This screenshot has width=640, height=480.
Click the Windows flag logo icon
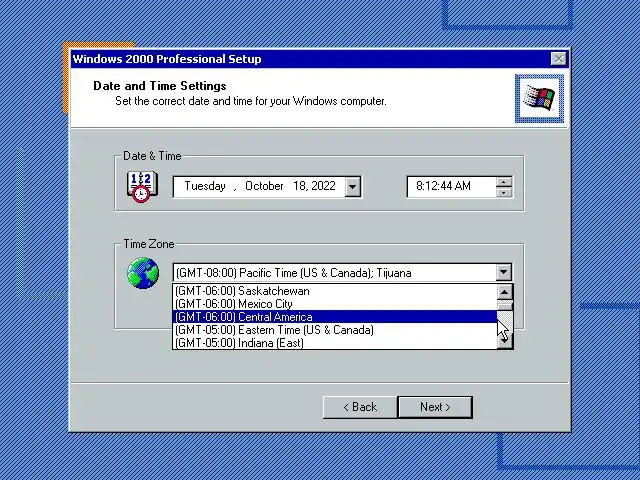(x=539, y=98)
